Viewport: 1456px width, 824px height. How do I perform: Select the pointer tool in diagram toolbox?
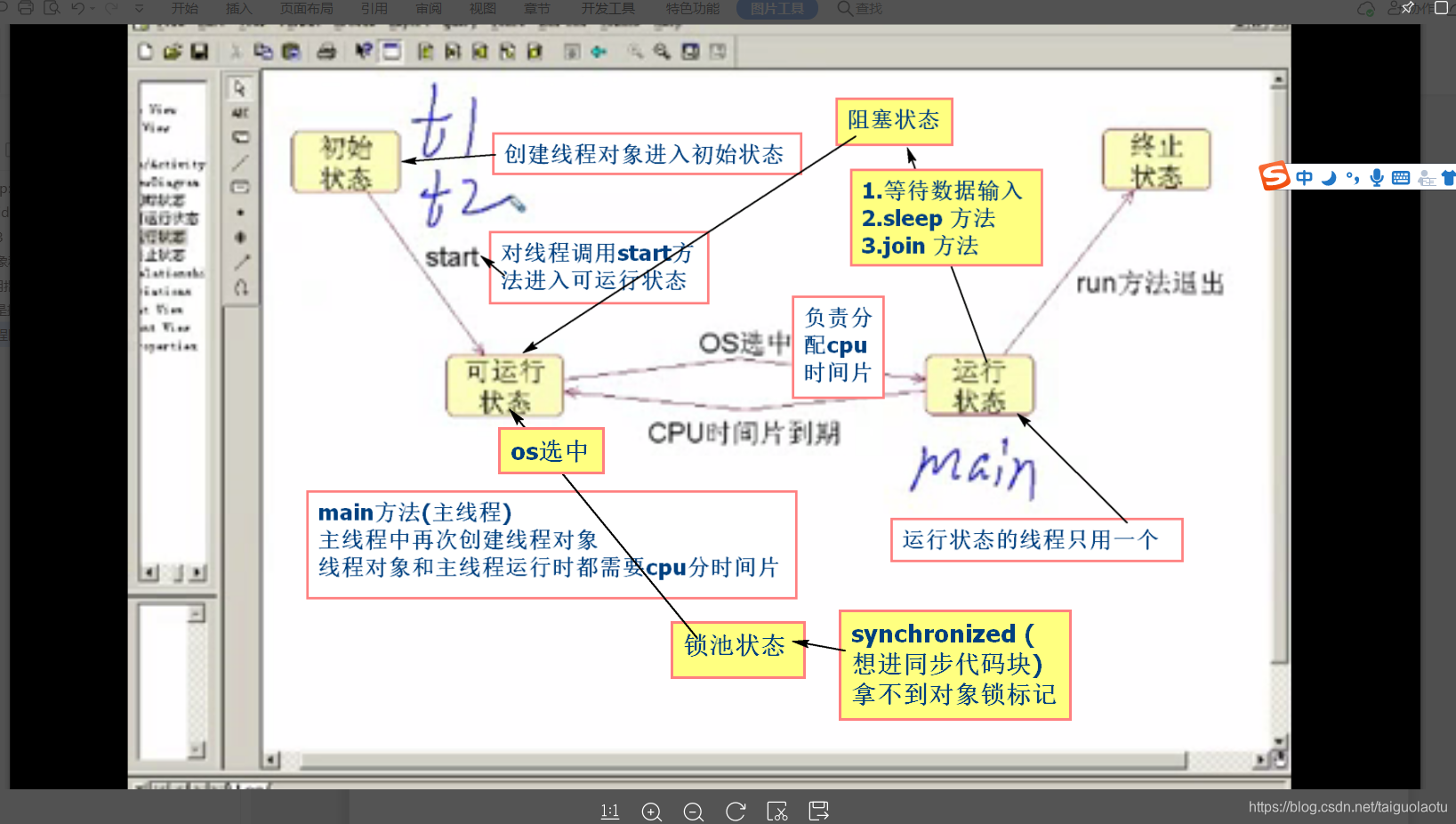click(239, 88)
